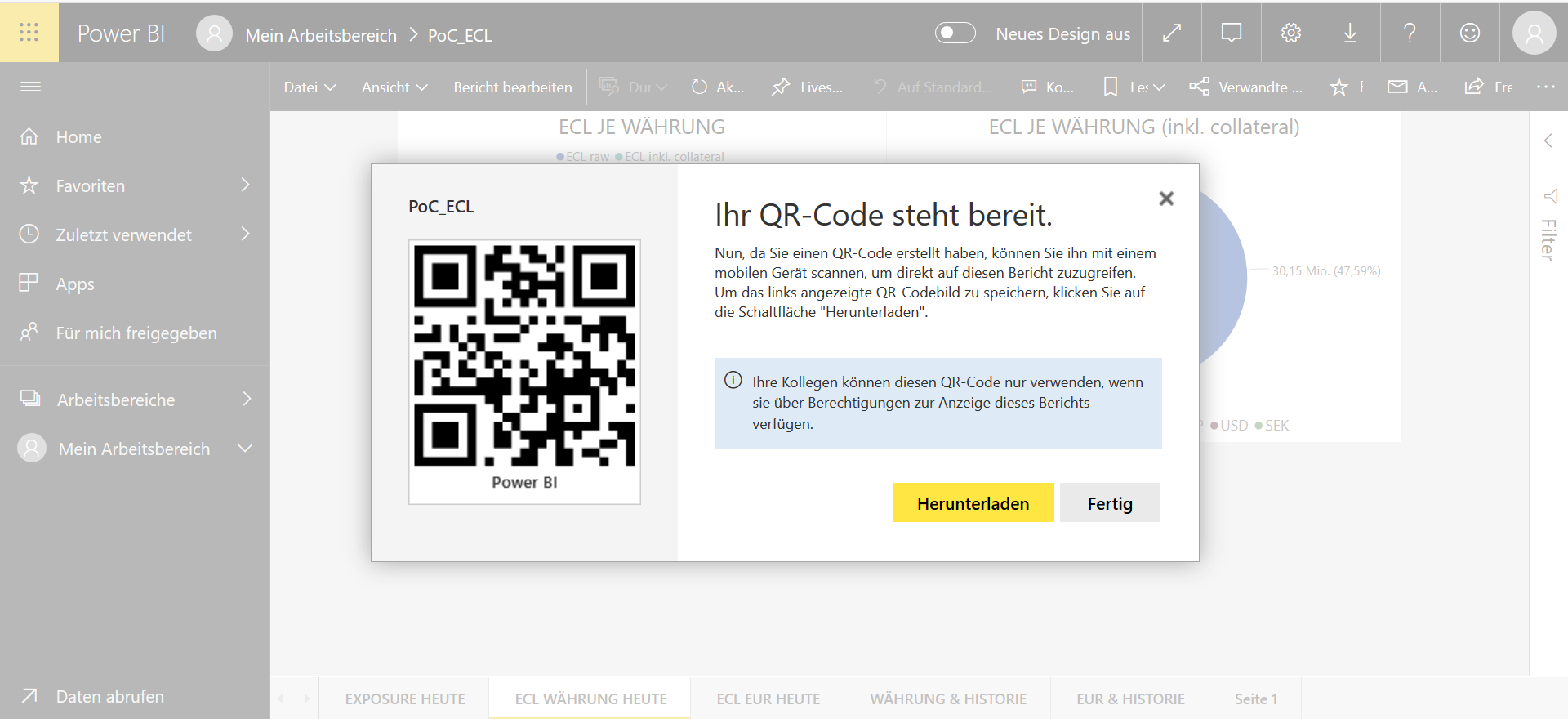Image resolution: width=1568 pixels, height=719 pixels.
Task: Click the Auf Standard reset item
Action: [x=933, y=87]
